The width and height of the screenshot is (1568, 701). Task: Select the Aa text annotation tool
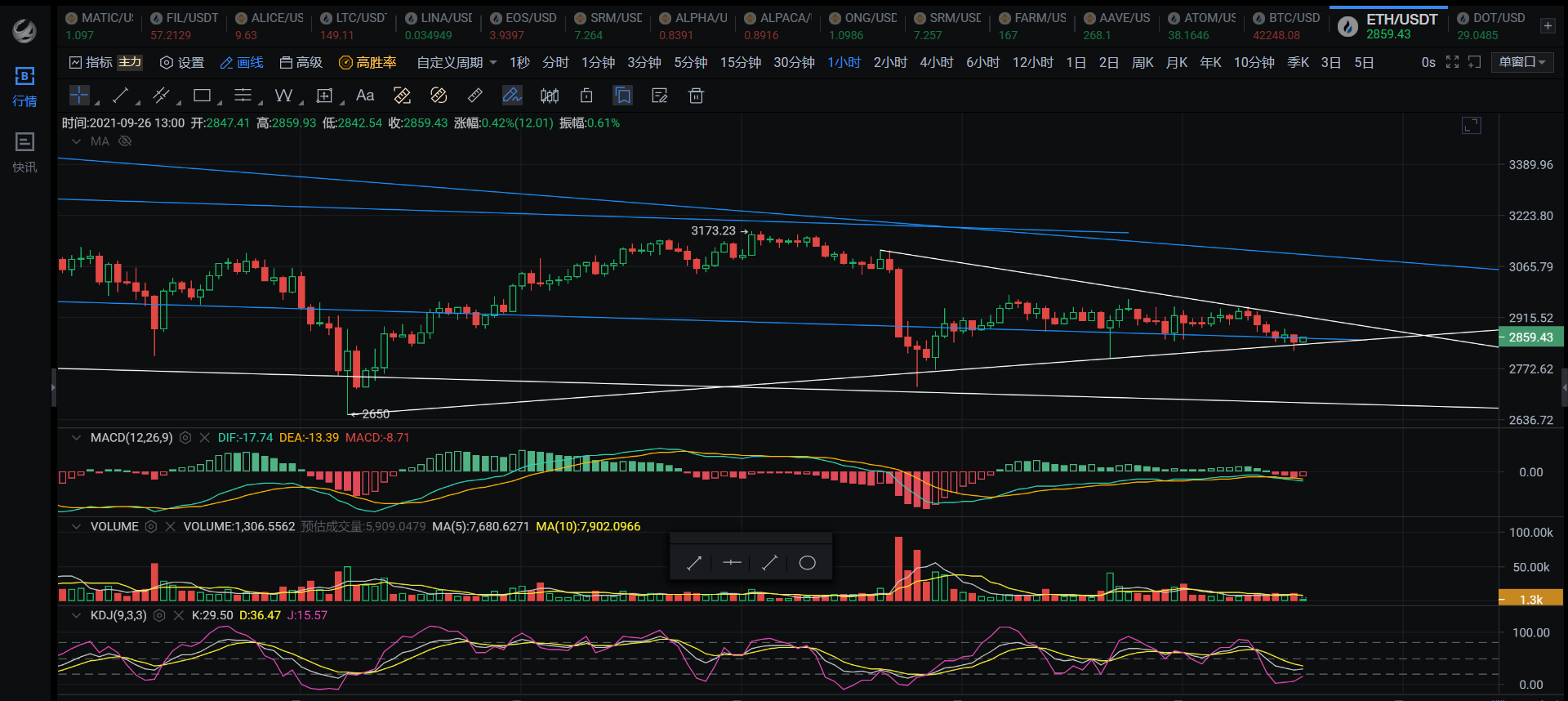point(365,96)
